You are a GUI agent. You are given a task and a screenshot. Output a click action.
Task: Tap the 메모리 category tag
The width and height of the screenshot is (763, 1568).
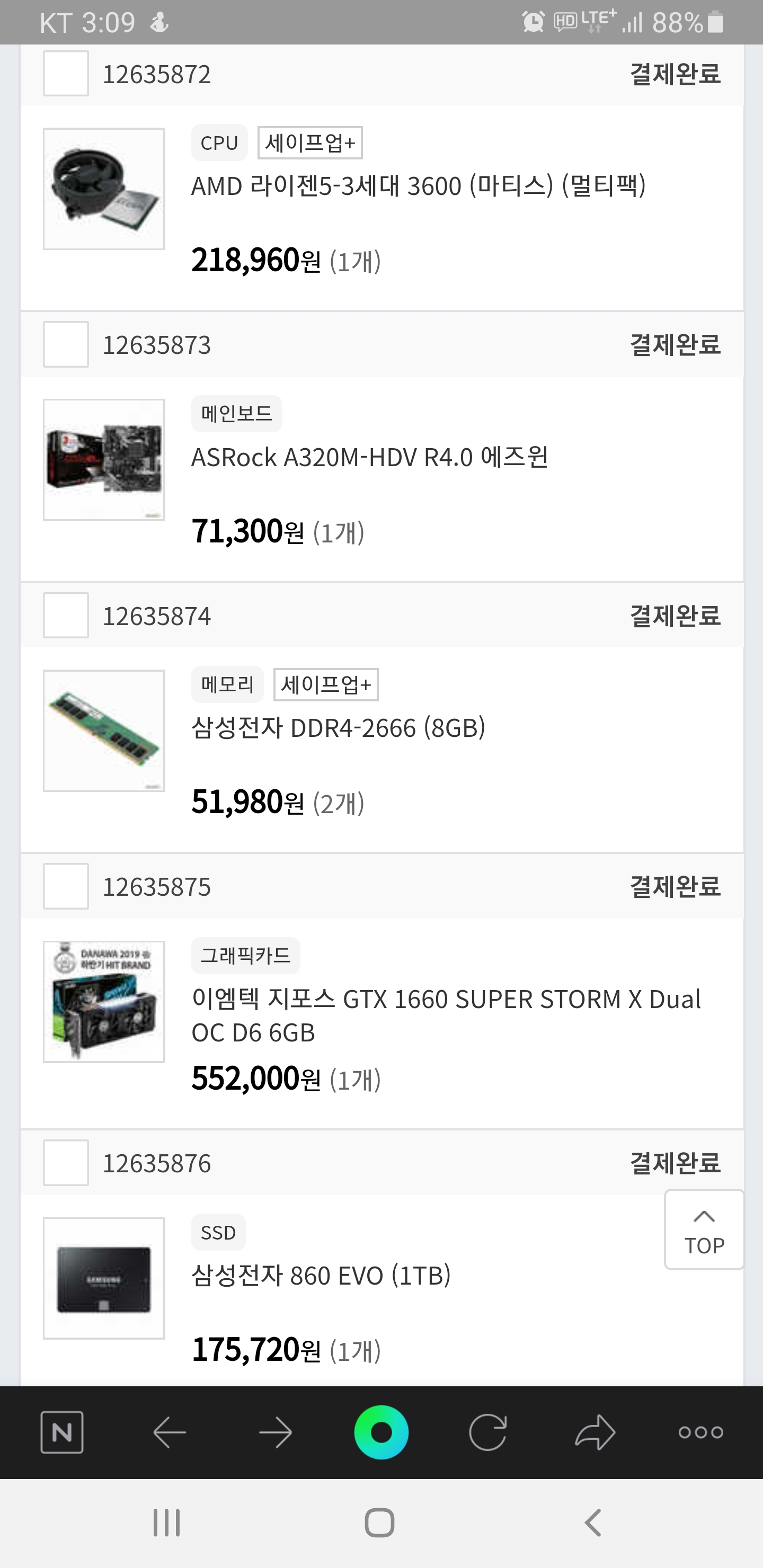click(227, 684)
